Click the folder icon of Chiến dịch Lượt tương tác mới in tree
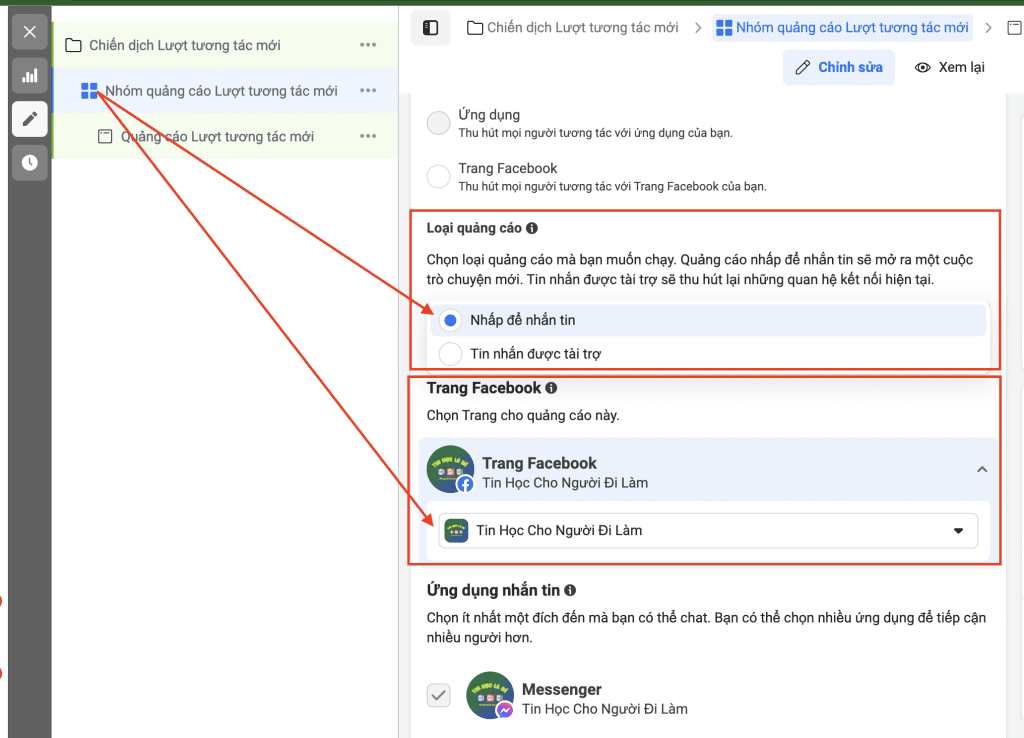Image resolution: width=1024 pixels, height=738 pixels. [73, 45]
